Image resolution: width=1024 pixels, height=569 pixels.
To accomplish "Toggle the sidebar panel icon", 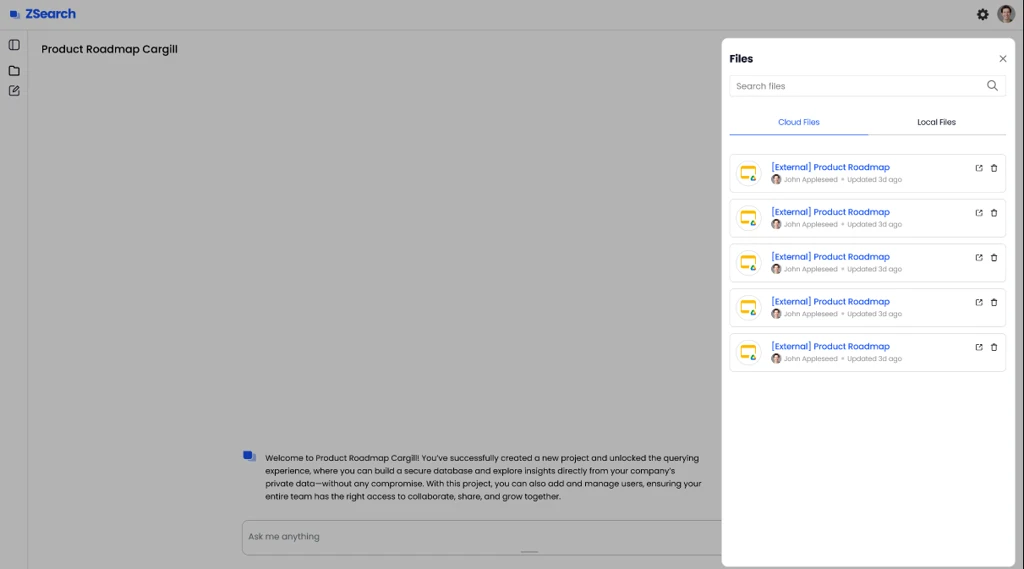I will point(14,45).
